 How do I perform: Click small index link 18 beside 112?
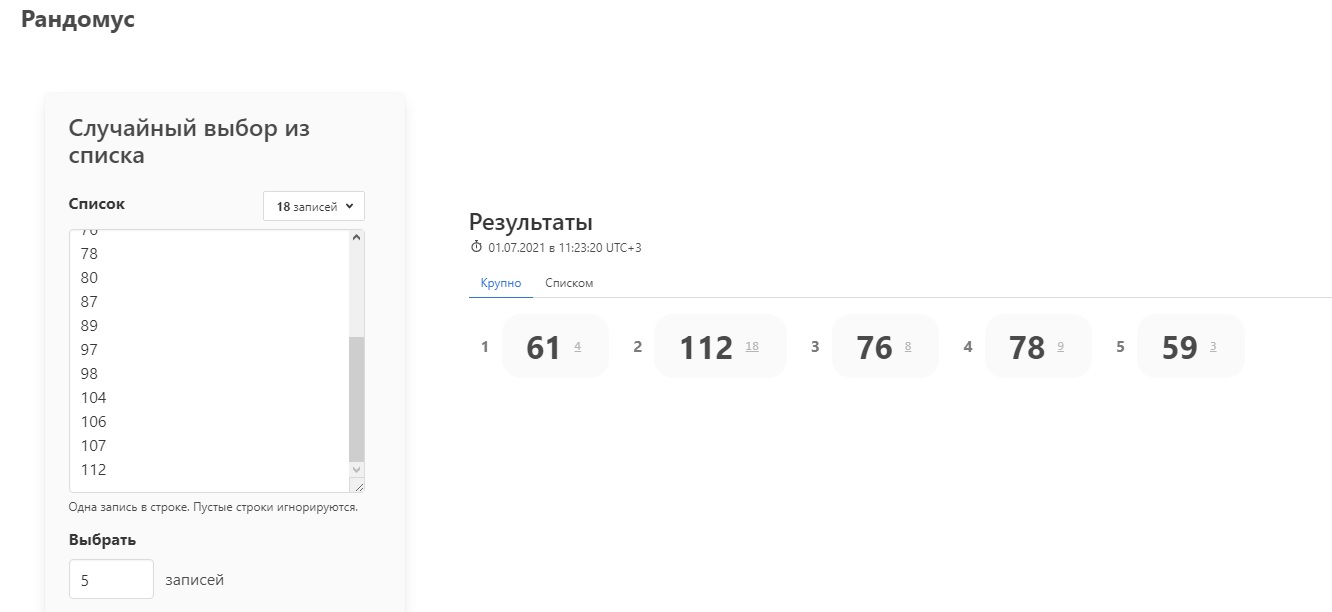coord(752,347)
